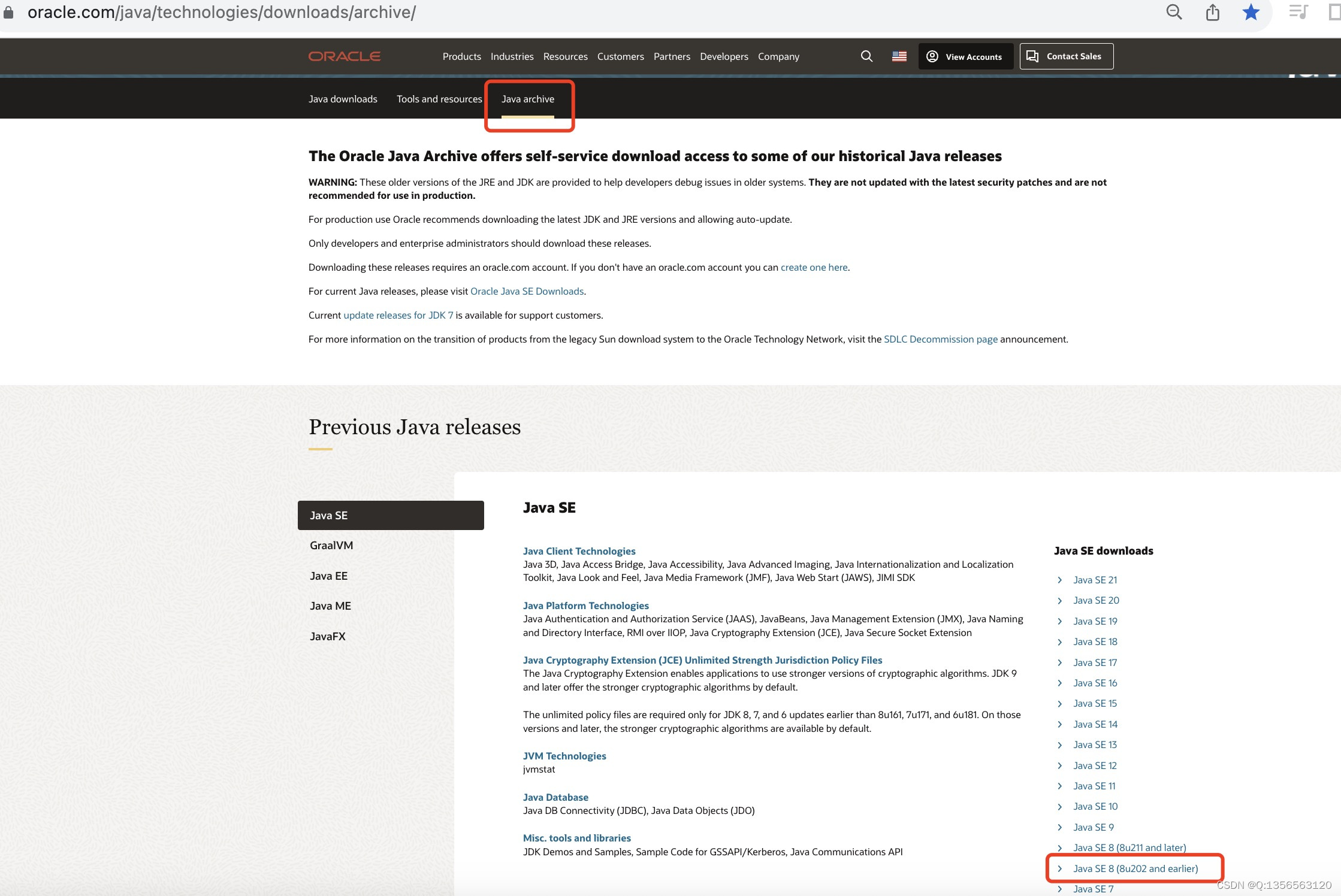Click the browser share icon
Screen dimensions: 1341x896
tap(1213, 12)
